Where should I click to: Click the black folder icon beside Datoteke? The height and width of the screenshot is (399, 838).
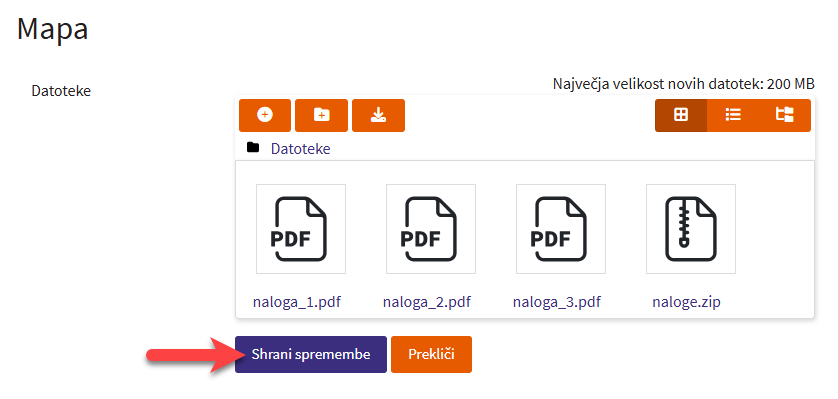(x=253, y=147)
